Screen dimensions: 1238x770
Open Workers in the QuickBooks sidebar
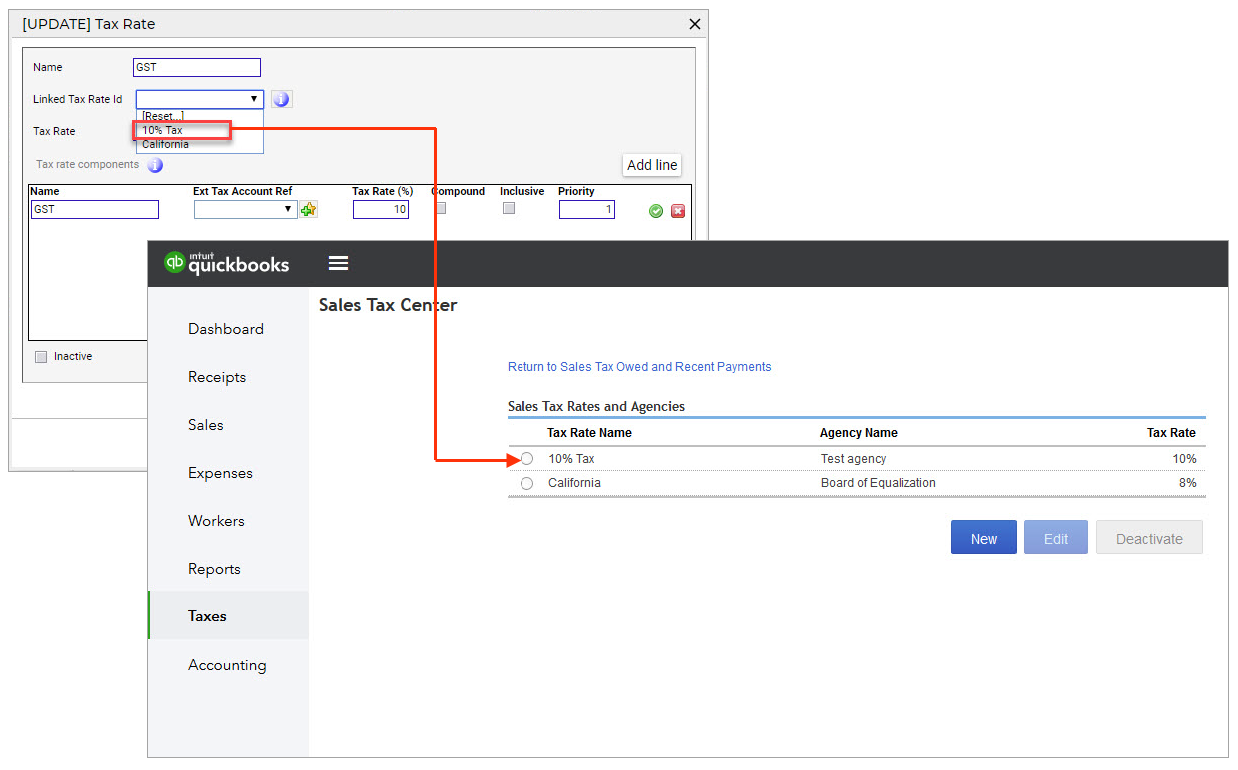coord(216,521)
